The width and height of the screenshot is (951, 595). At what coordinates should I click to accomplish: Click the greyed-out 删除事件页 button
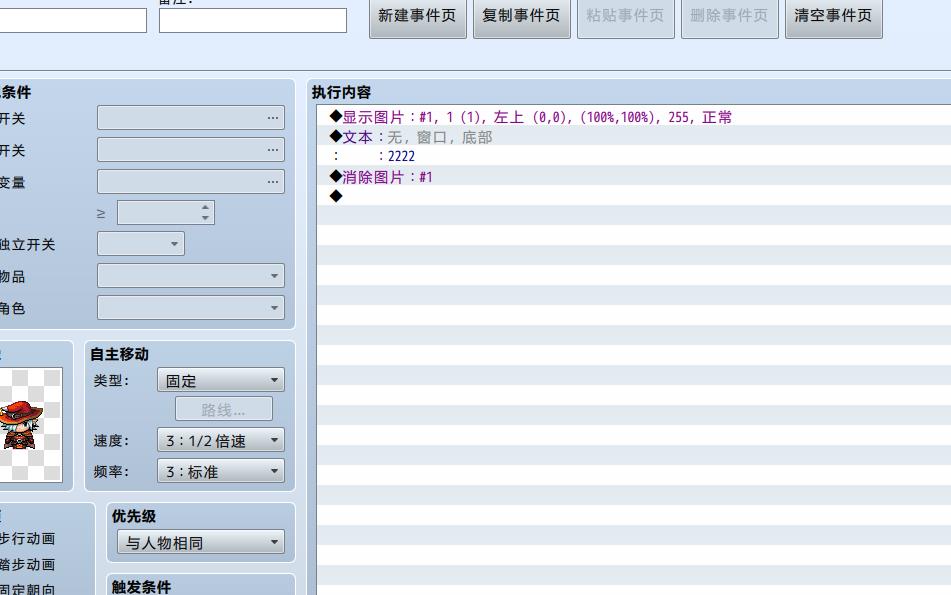click(730, 16)
